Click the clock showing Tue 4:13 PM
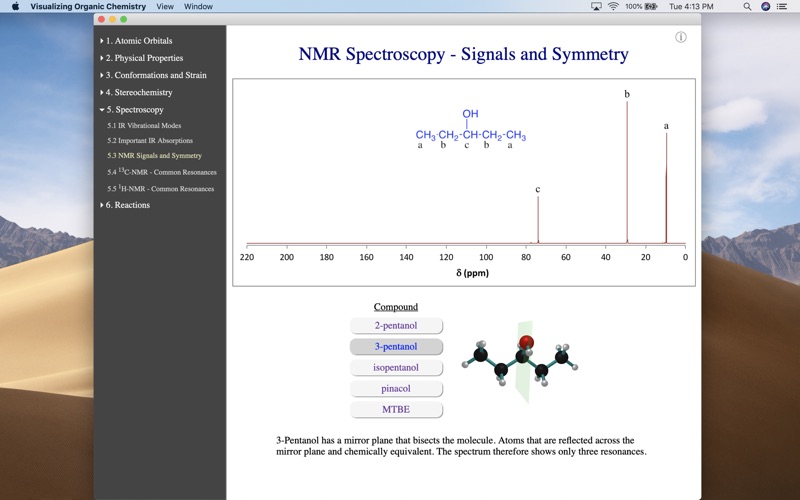The image size is (800, 500). click(x=691, y=7)
